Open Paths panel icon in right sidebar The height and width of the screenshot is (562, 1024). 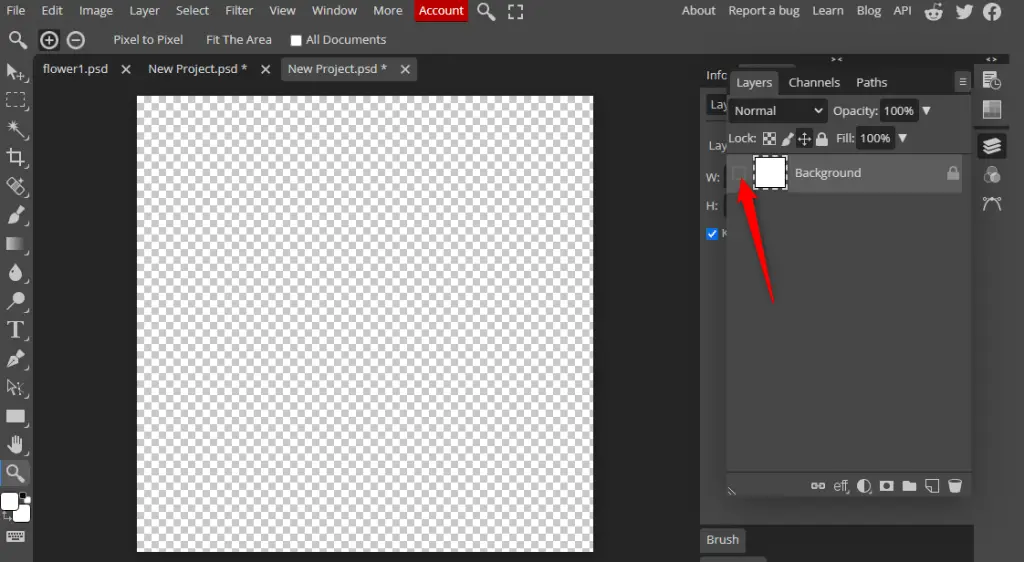point(991,204)
